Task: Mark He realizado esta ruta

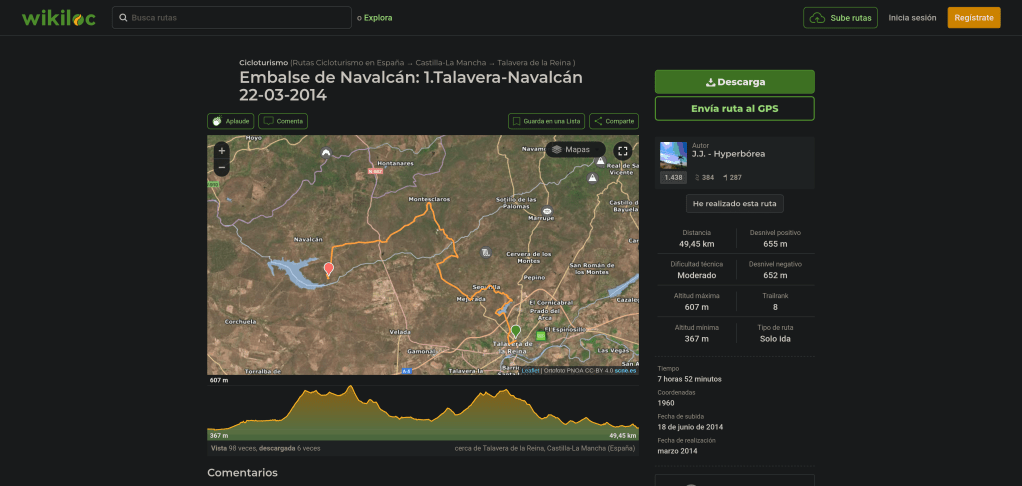Action: click(734, 203)
